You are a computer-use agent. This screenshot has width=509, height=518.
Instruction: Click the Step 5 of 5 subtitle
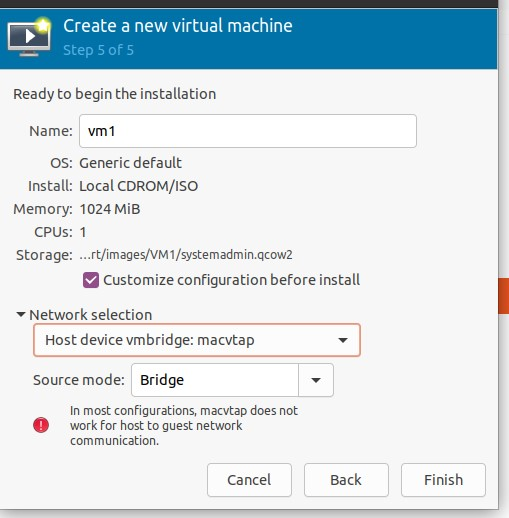98,50
